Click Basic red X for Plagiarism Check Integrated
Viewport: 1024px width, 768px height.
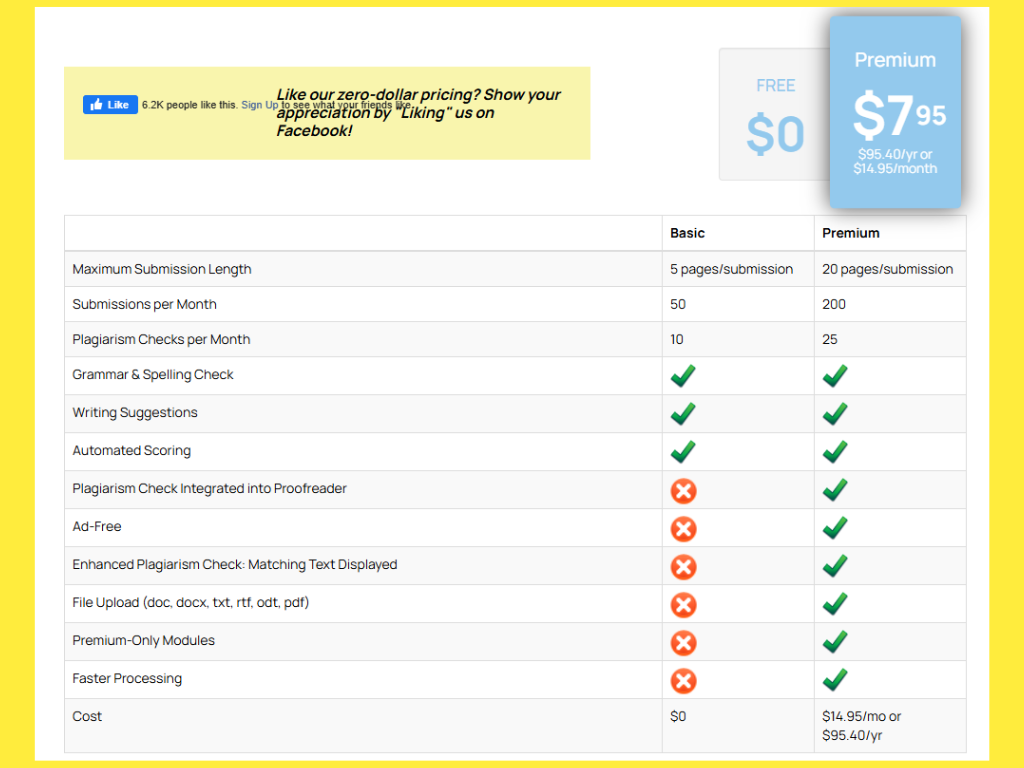click(684, 491)
